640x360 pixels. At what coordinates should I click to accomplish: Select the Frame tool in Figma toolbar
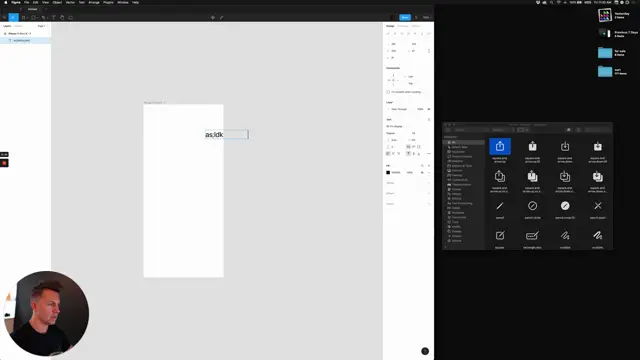tap(24, 18)
